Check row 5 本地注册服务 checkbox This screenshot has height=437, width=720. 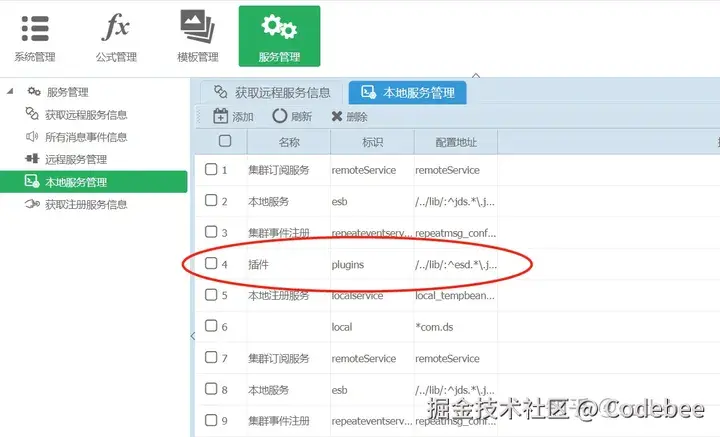(211, 294)
